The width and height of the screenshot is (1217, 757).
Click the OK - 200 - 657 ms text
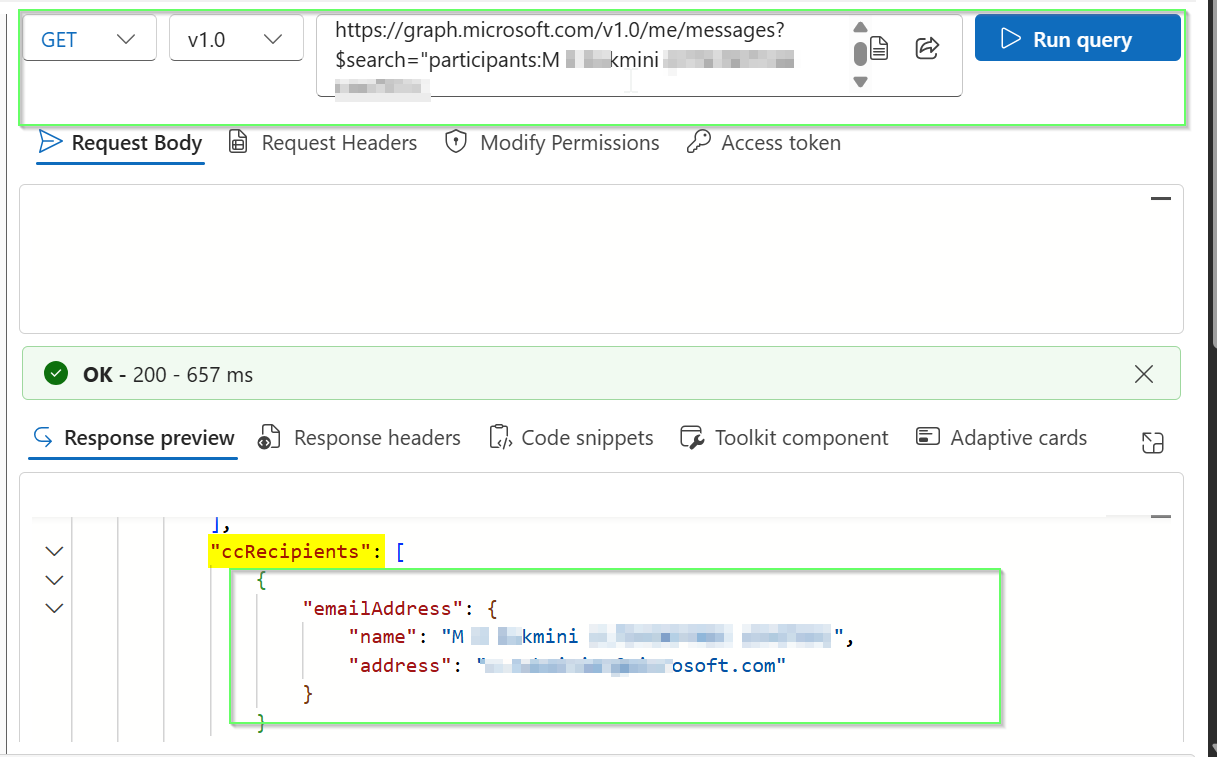coord(168,375)
